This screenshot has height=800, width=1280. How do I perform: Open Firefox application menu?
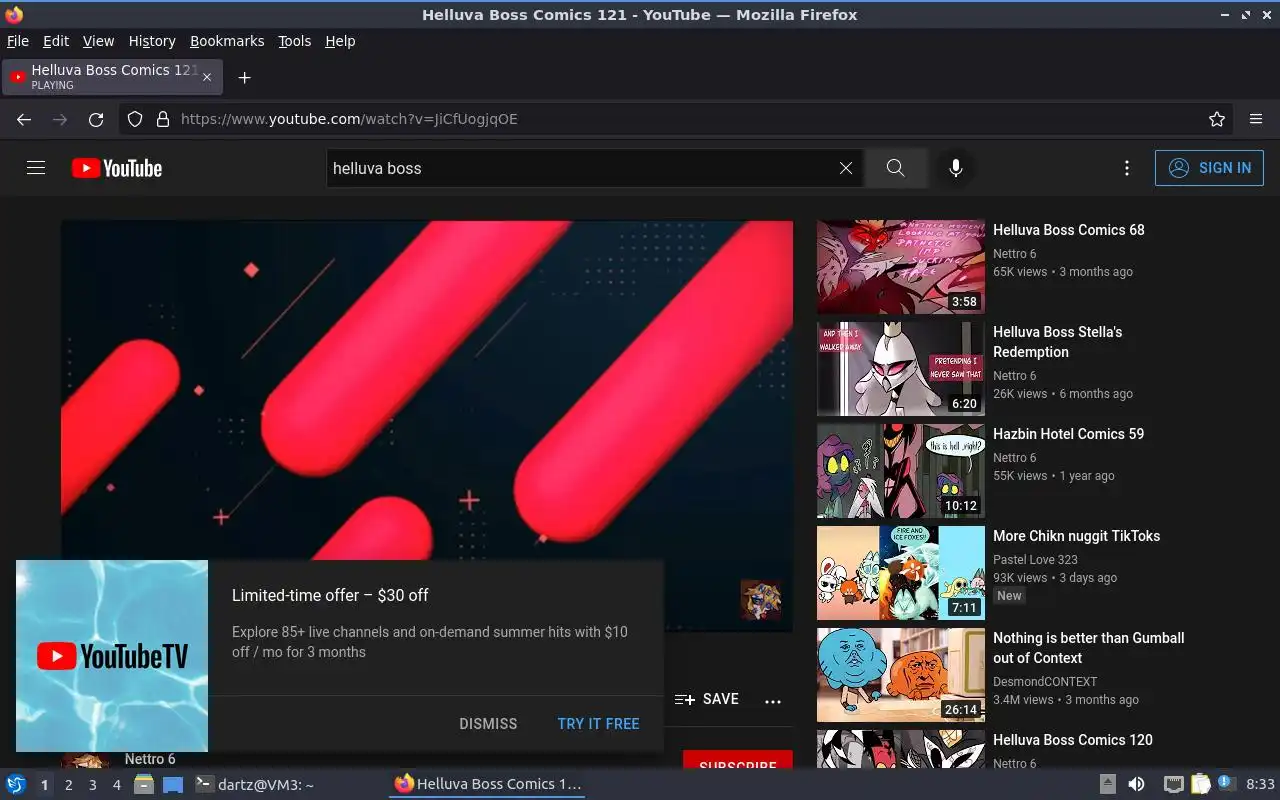click(1256, 119)
